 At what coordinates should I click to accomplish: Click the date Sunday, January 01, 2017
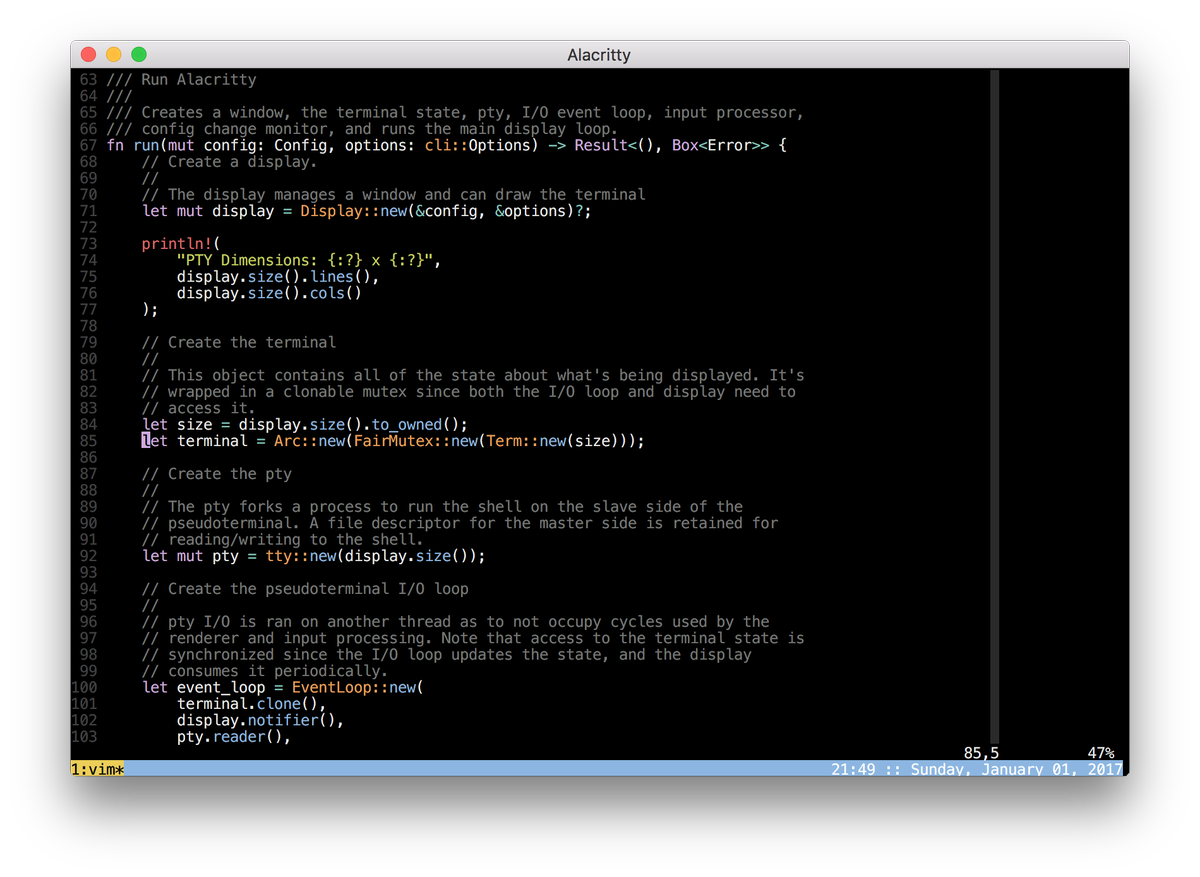click(1015, 769)
